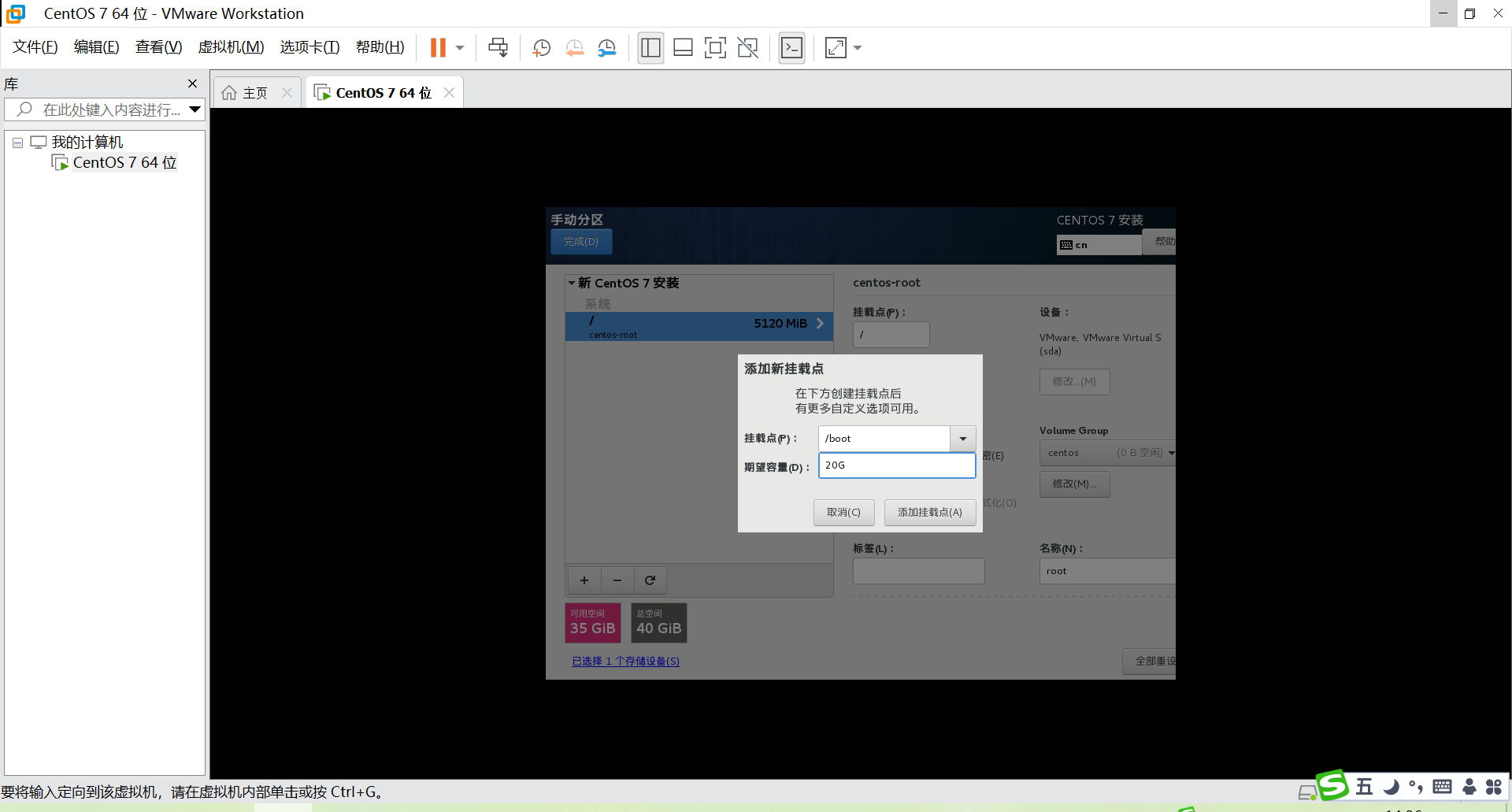Open the library search filter dropdown
The image size is (1512, 812).
tap(195, 109)
